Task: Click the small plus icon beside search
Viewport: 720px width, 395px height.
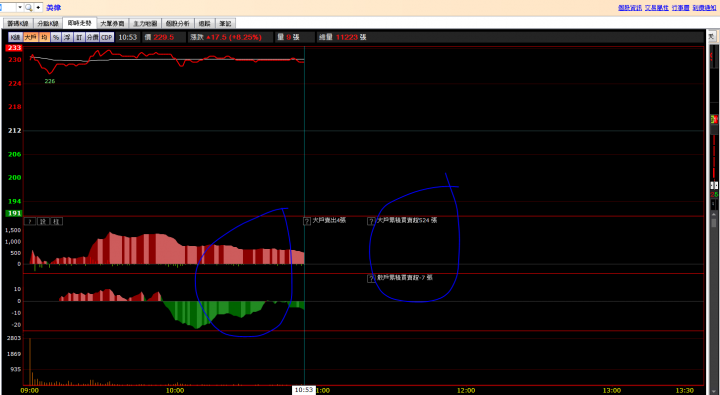Action: [38, 7]
